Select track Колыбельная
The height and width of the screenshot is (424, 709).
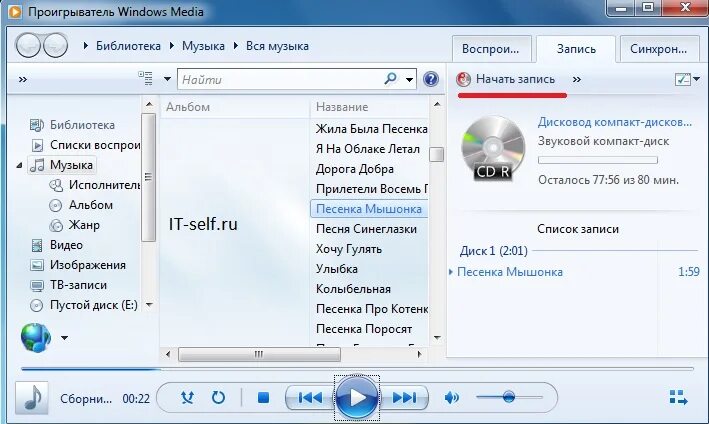point(353,289)
